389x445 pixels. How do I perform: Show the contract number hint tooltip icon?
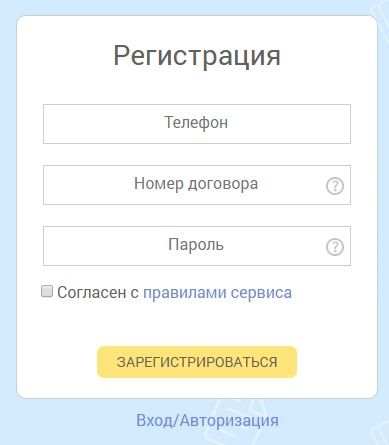(335, 186)
